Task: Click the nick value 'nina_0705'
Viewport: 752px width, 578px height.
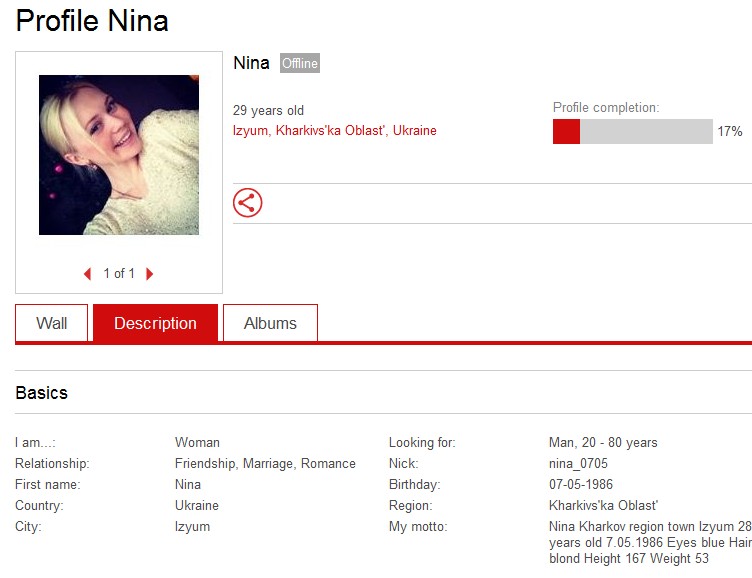Action: (x=578, y=463)
